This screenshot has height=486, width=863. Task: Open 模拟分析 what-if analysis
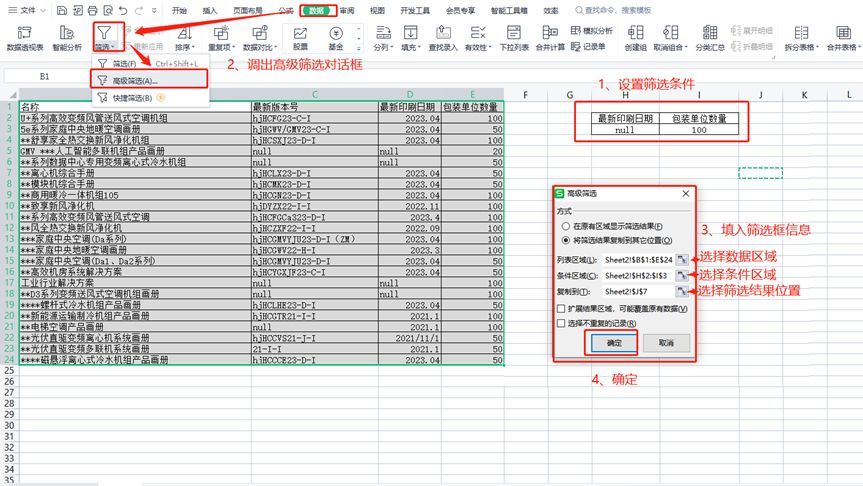click(x=592, y=30)
